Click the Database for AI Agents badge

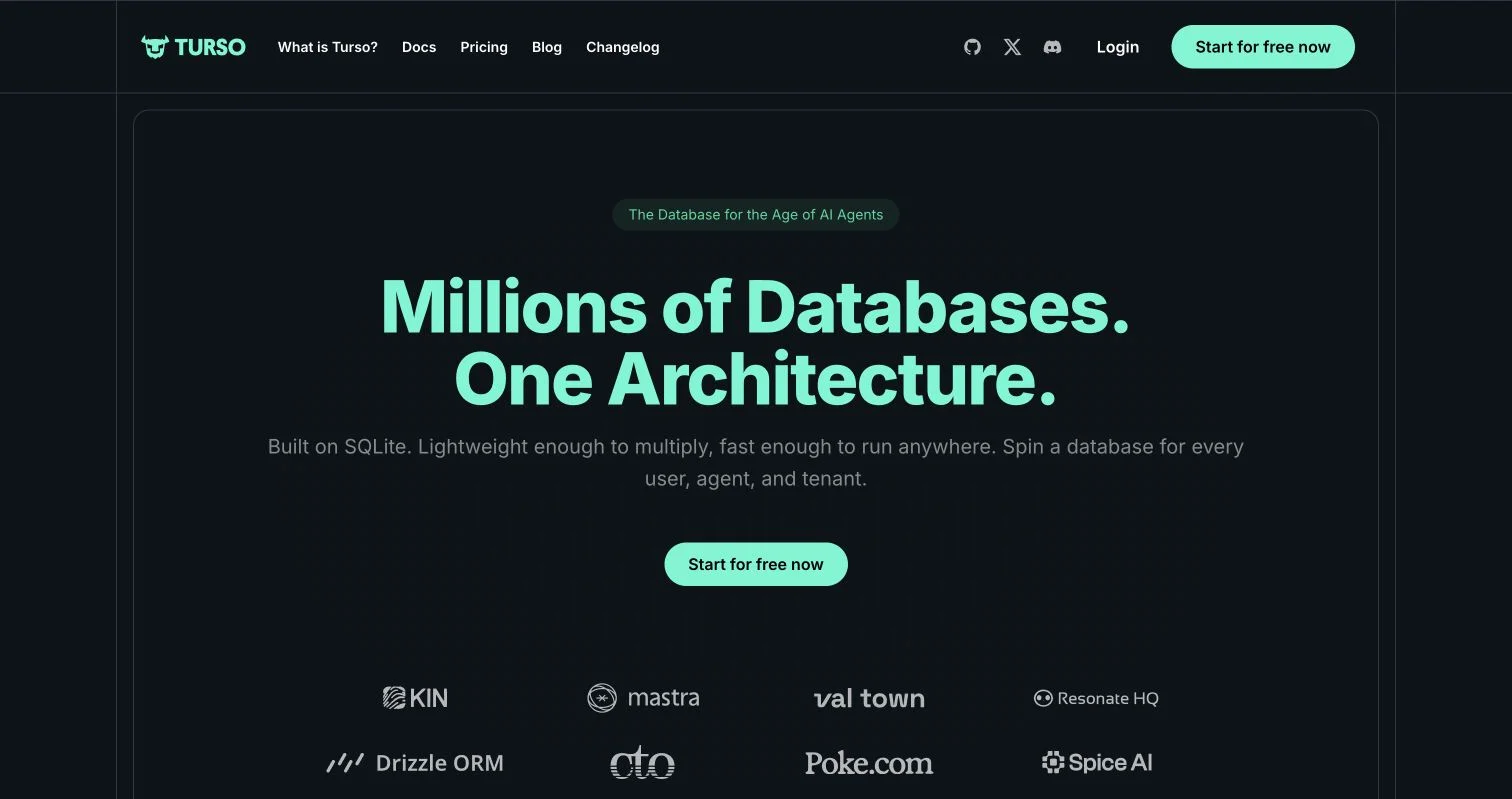pyautogui.click(x=756, y=214)
